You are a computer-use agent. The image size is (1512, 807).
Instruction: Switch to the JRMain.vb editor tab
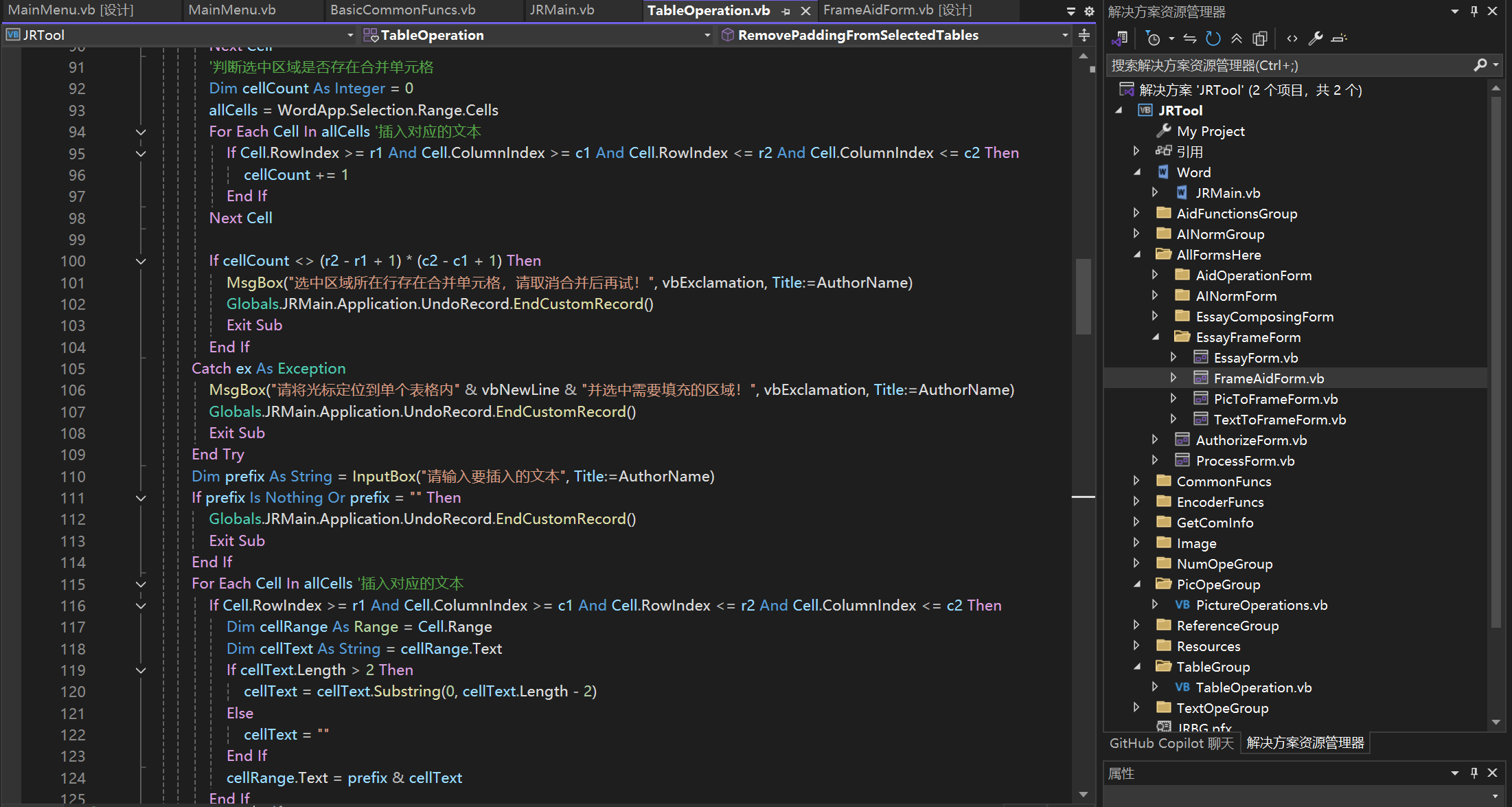pos(562,10)
